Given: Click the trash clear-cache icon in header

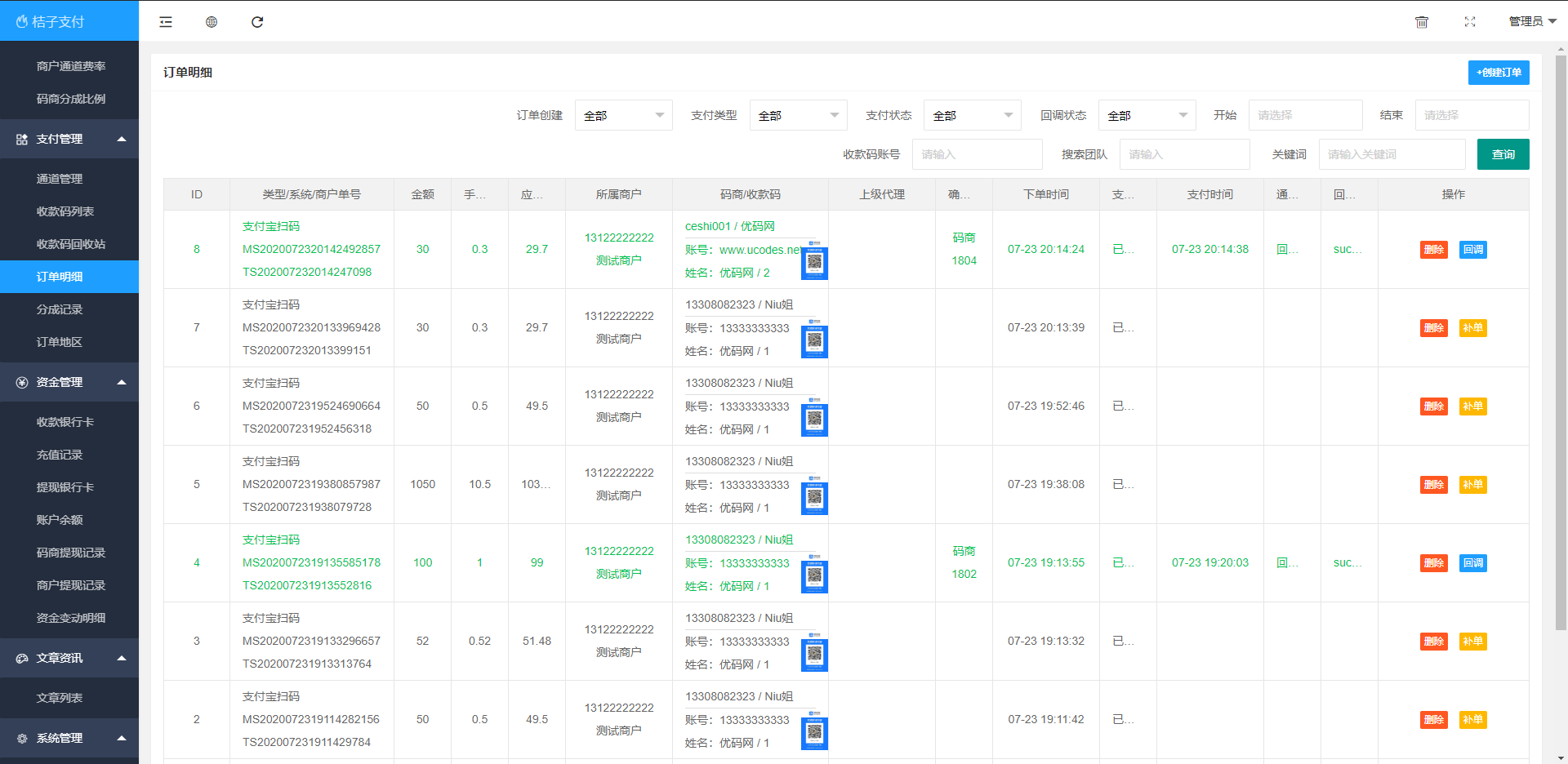Looking at the screenshot, I should point(1422,22).
